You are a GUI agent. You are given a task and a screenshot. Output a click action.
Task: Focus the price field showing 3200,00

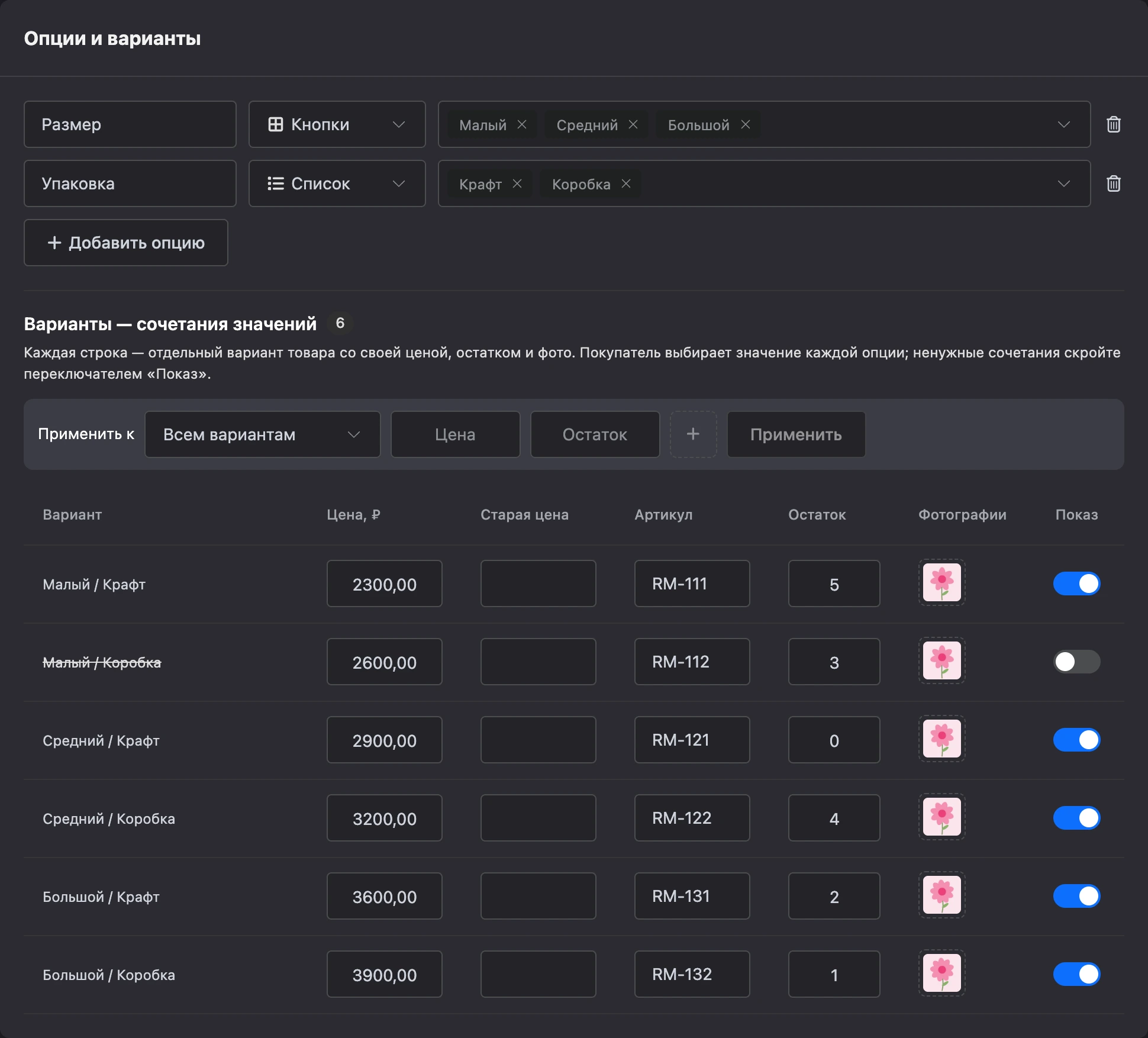click(385, 818)
